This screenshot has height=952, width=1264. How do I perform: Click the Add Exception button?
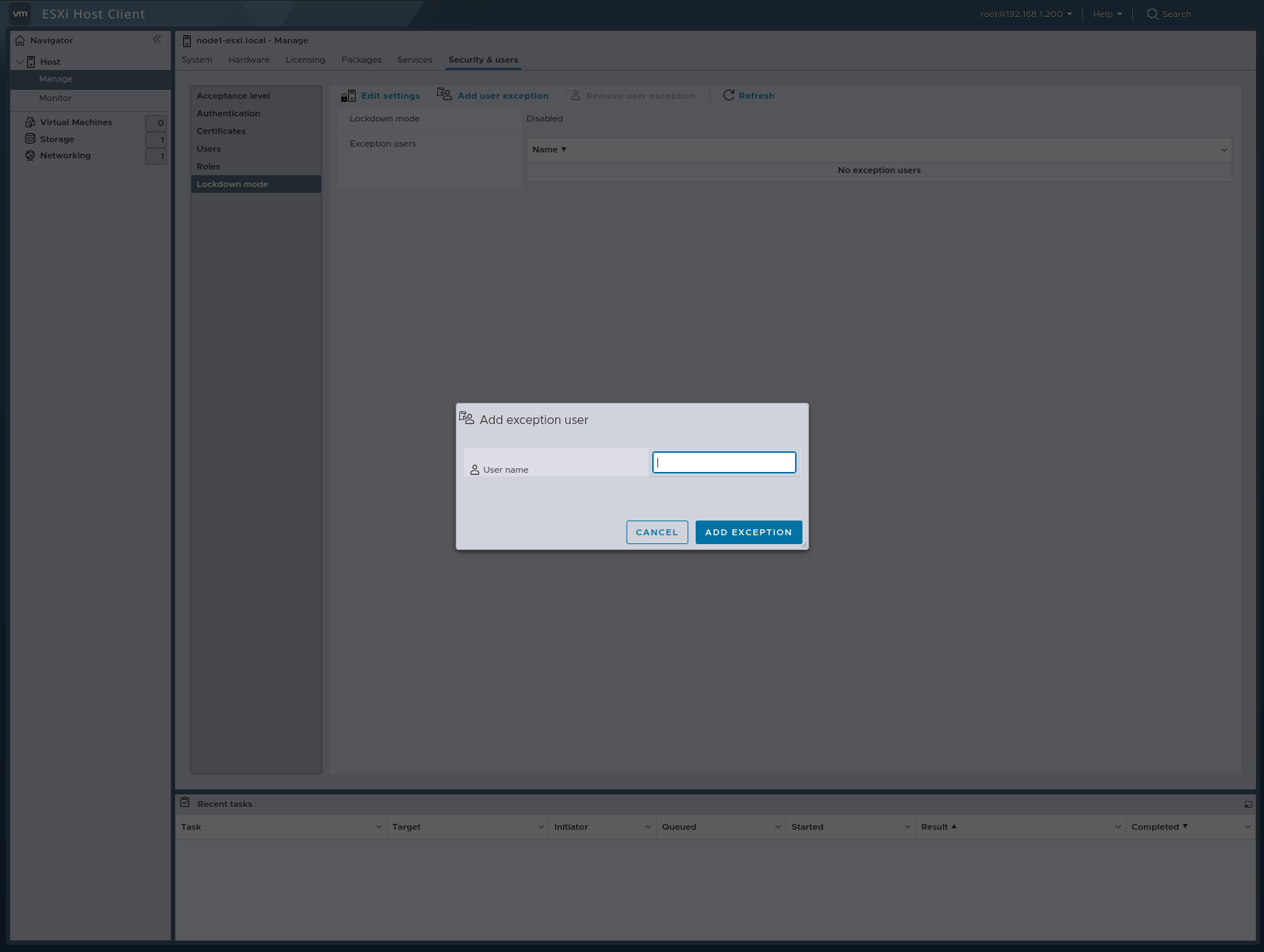[749, 532]
